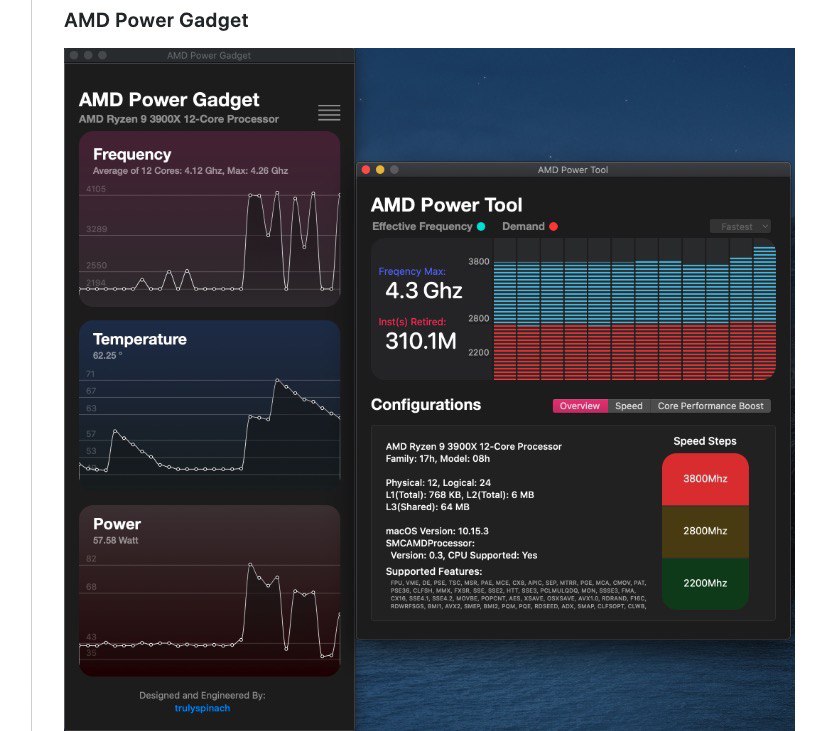833x731 pixels.
Task: Click the 57.58 Watt power reading
Action: 115,541
